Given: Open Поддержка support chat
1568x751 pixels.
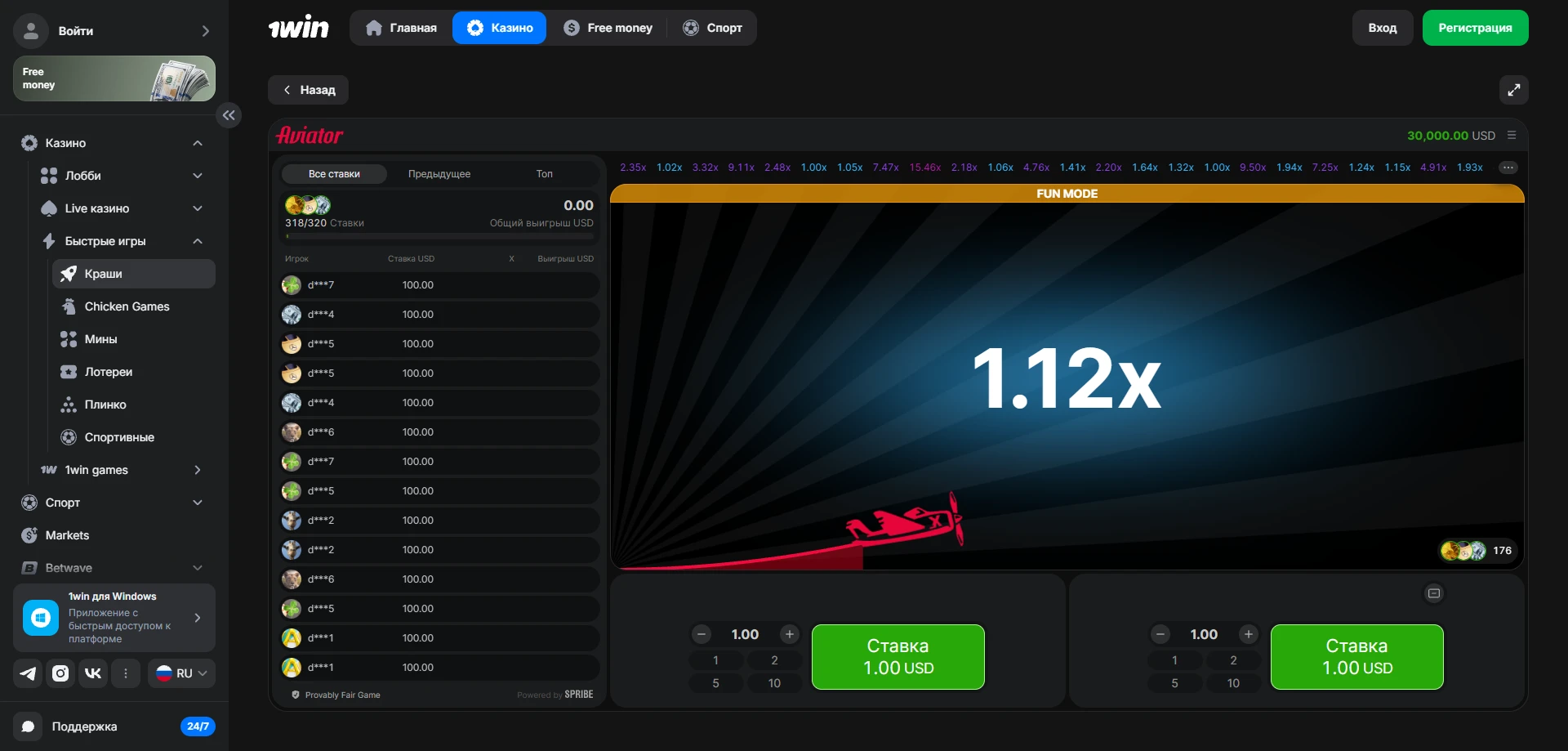Looking at the screenshot, I should 114,726.
